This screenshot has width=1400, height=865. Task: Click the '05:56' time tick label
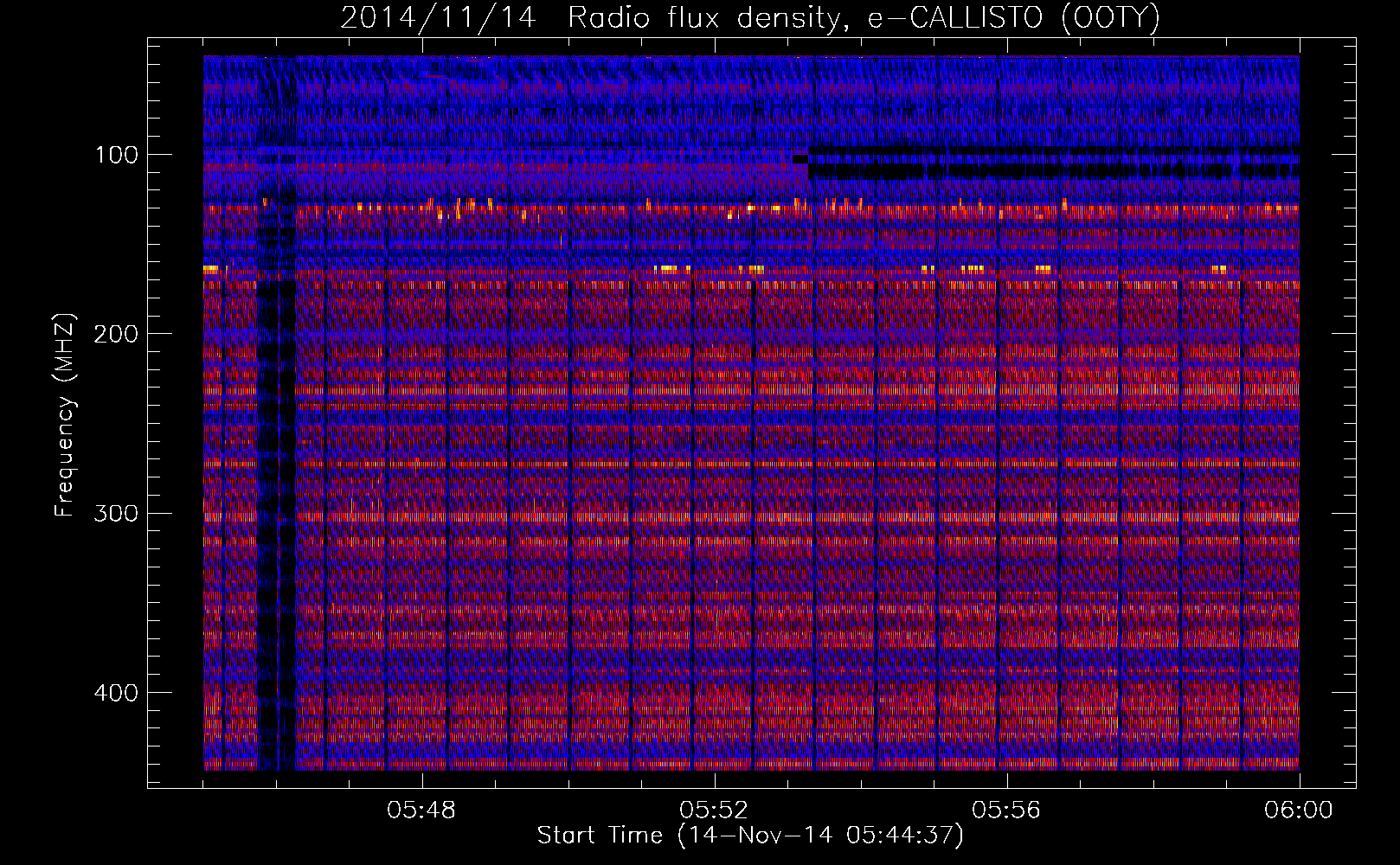click(1007, 811)
